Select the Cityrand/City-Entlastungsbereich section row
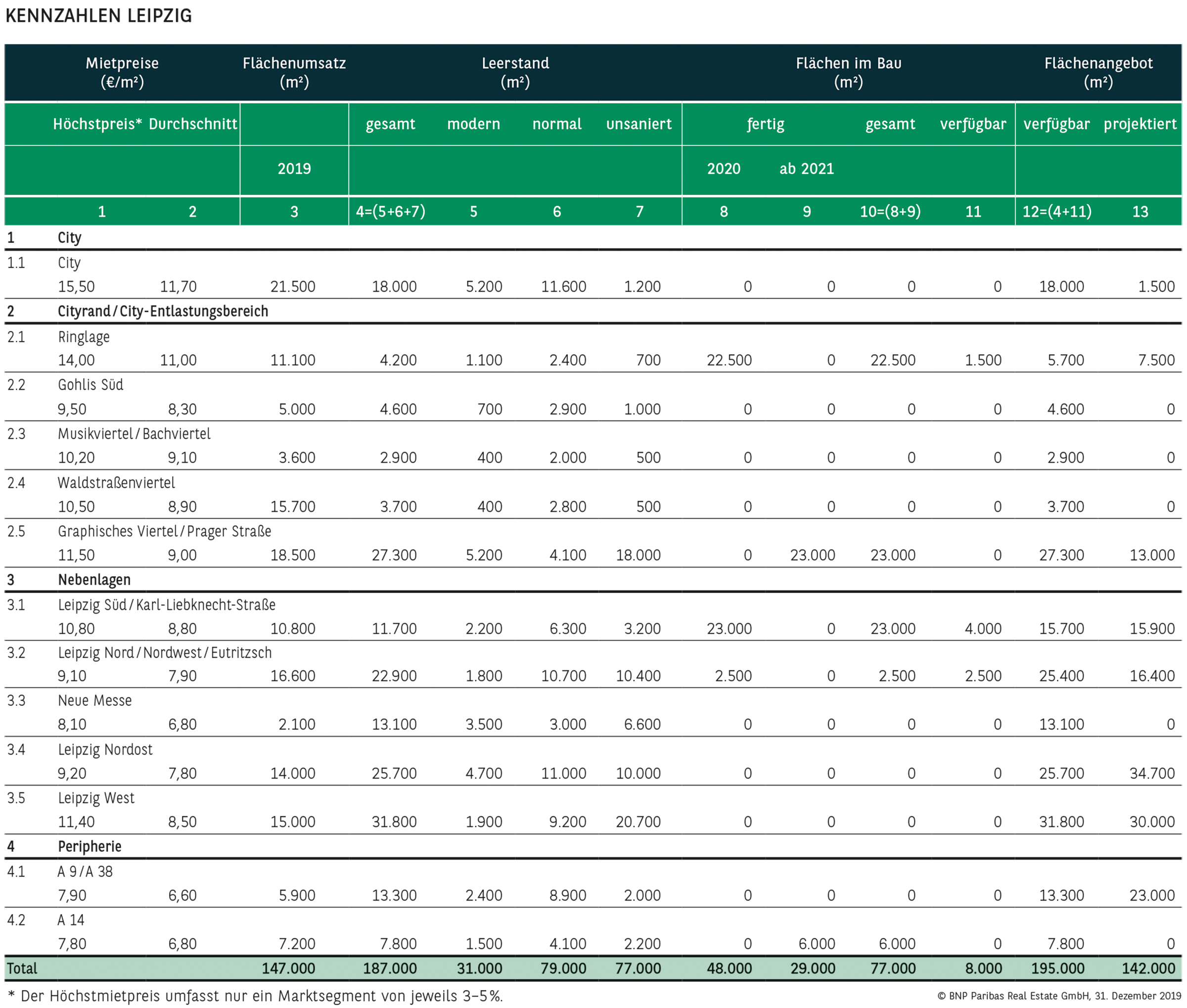This screenshot has width=1187, height=1008. [163, 312]
